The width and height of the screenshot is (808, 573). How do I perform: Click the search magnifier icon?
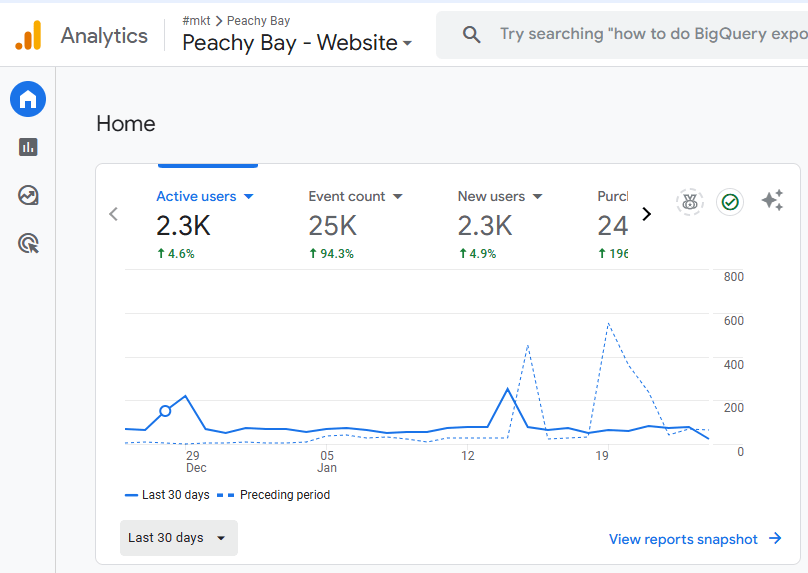471,35
